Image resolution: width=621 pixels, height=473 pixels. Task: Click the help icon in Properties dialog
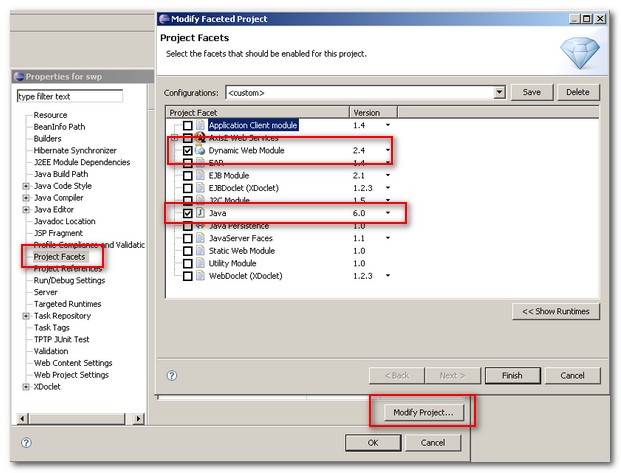(x=26, y=442)
